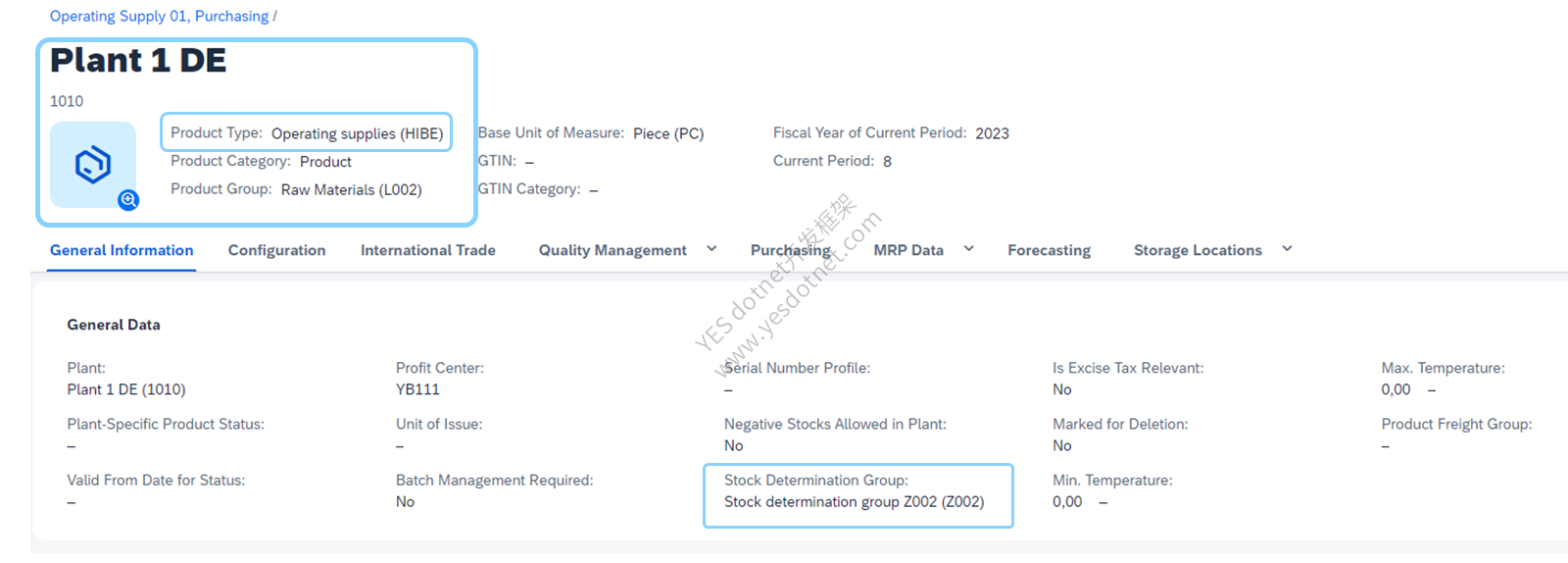Open the Storage Locations tab
1568x563 pixels.
1198,250
